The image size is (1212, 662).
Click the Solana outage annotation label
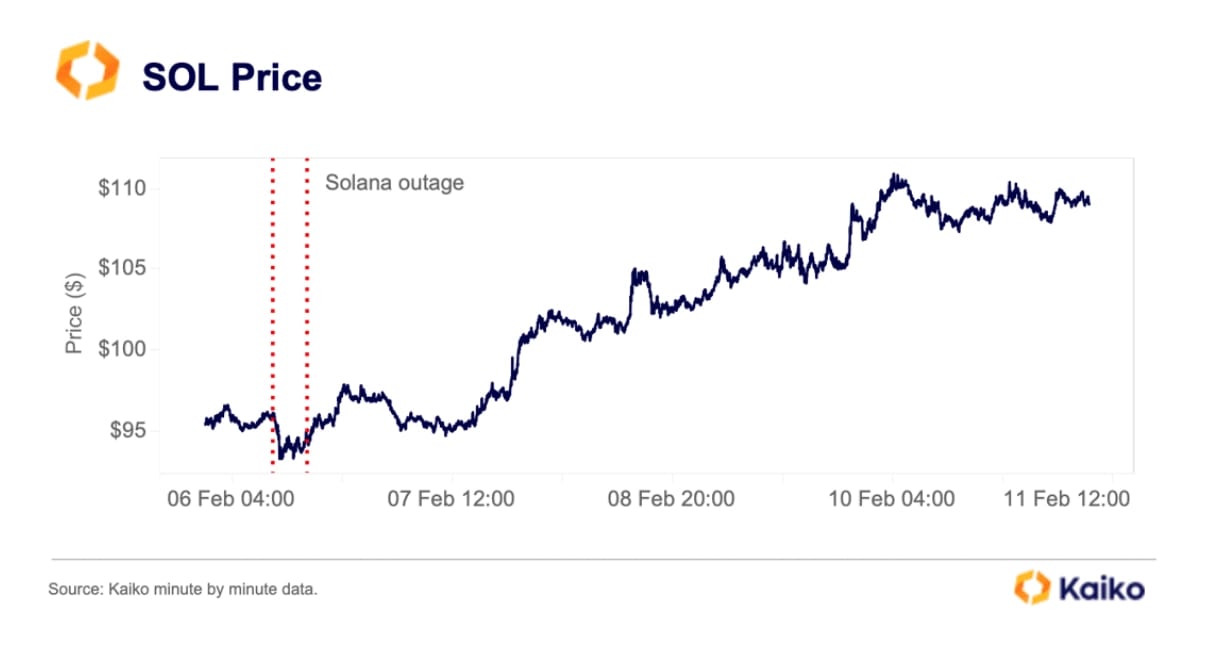click(394, 183)
